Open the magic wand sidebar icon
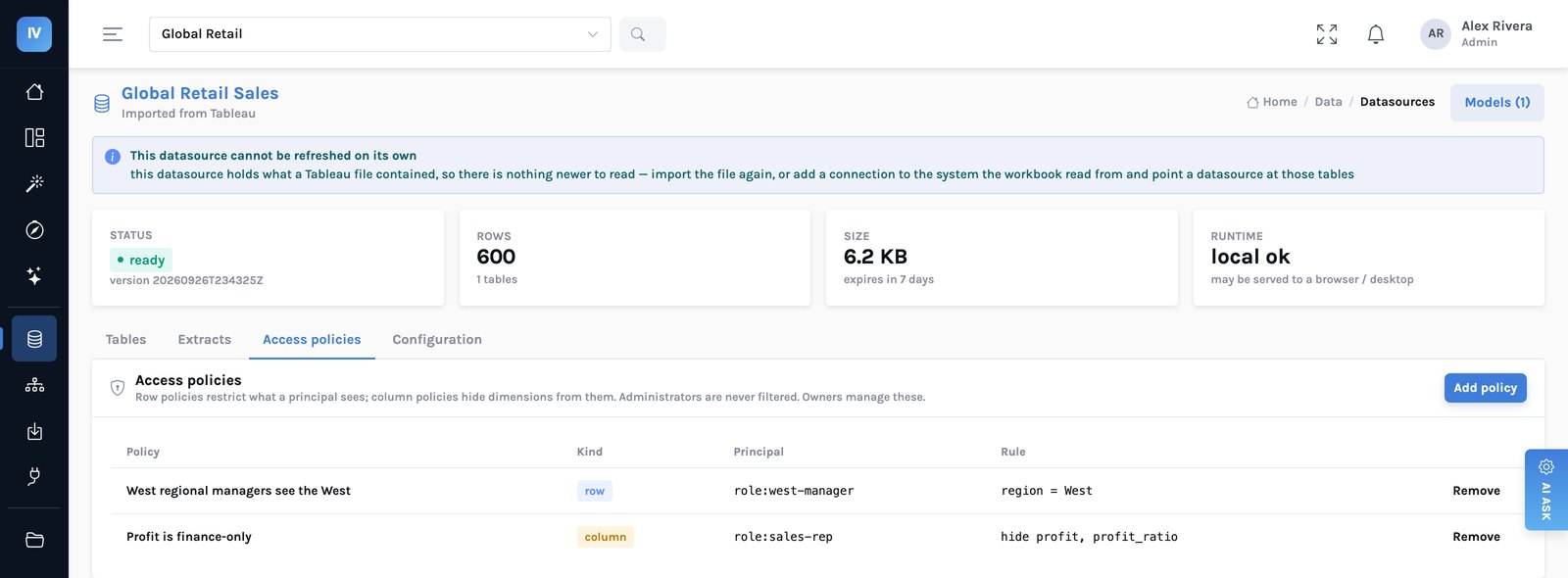 (34, 183)
